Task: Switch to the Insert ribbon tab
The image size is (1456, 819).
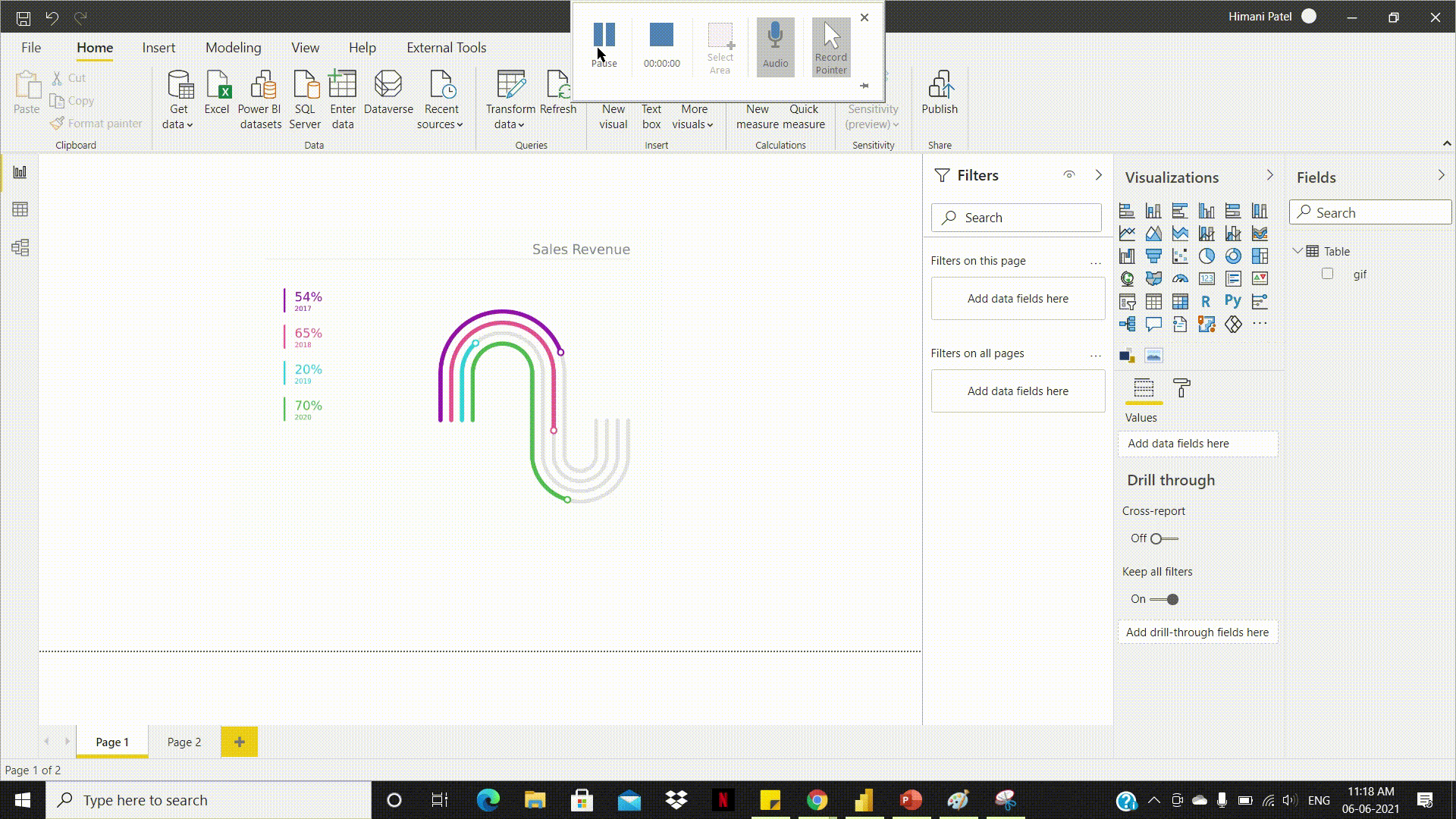Action: coord(158,48)
